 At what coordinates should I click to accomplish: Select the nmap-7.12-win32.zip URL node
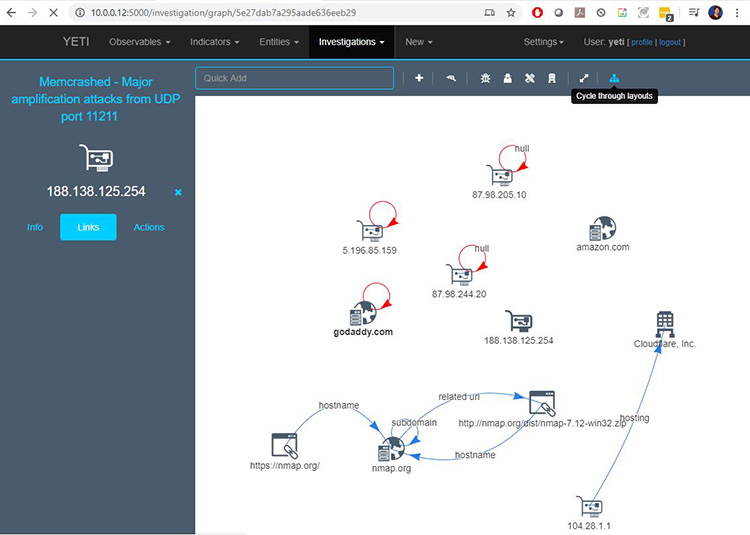[x=542, y=403]
